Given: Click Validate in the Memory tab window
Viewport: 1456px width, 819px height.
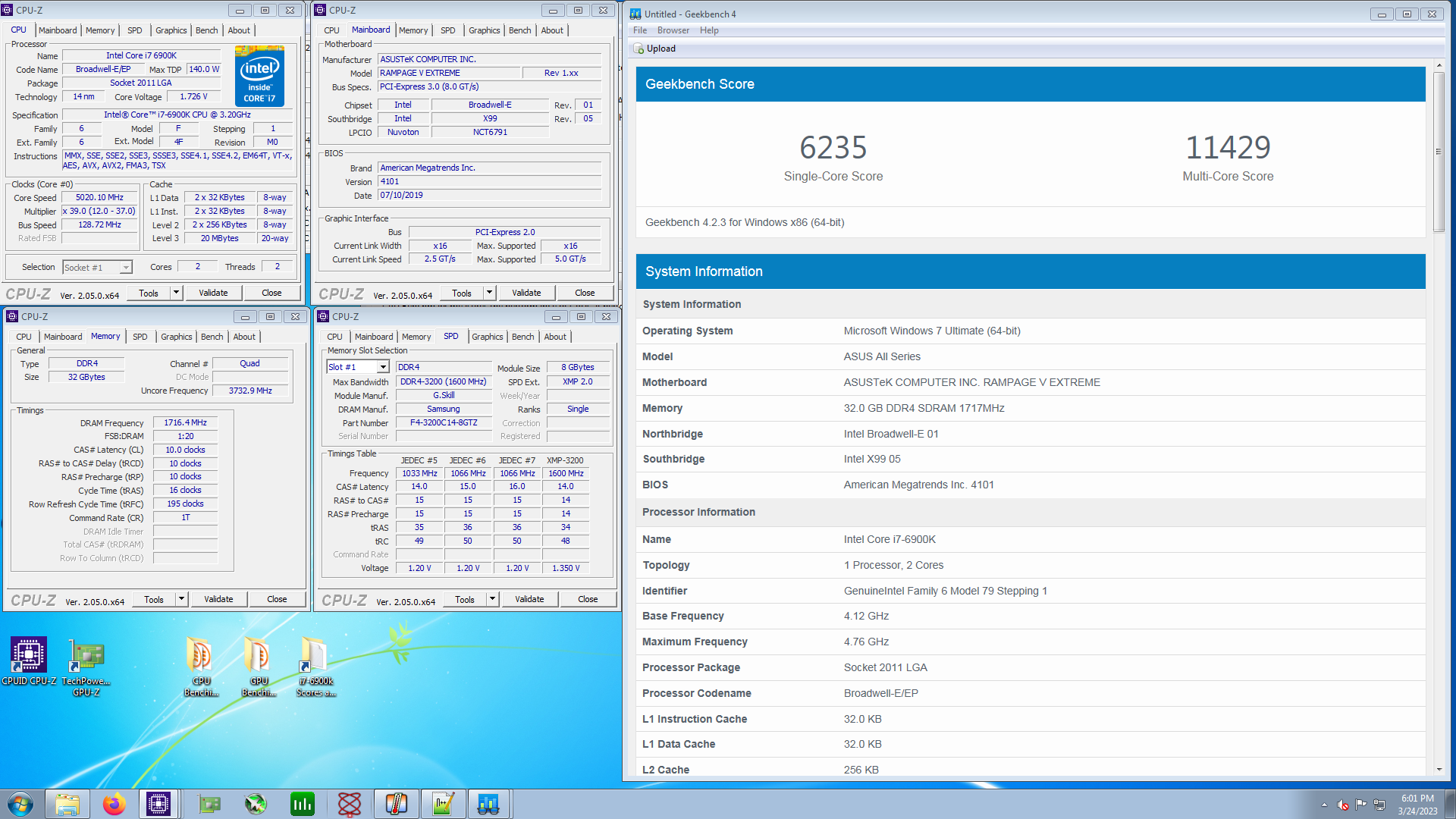Looking at the screenshot, I should click(x=218, y=599).
